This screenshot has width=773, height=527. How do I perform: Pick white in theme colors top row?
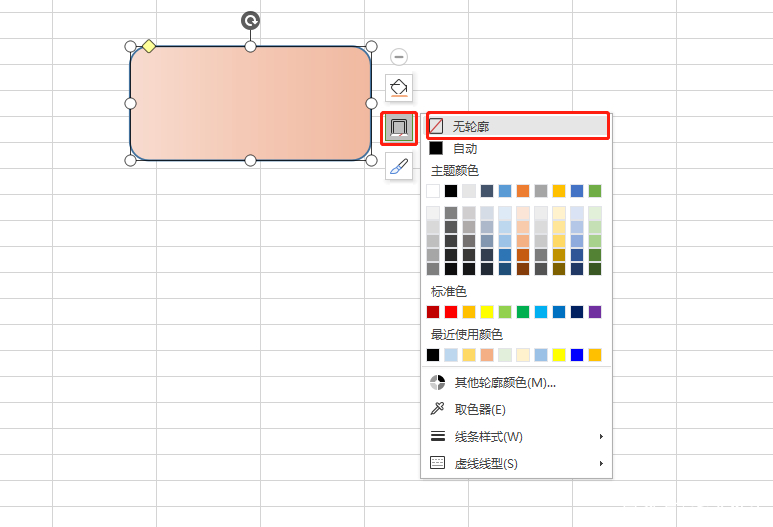pos(433,191)
